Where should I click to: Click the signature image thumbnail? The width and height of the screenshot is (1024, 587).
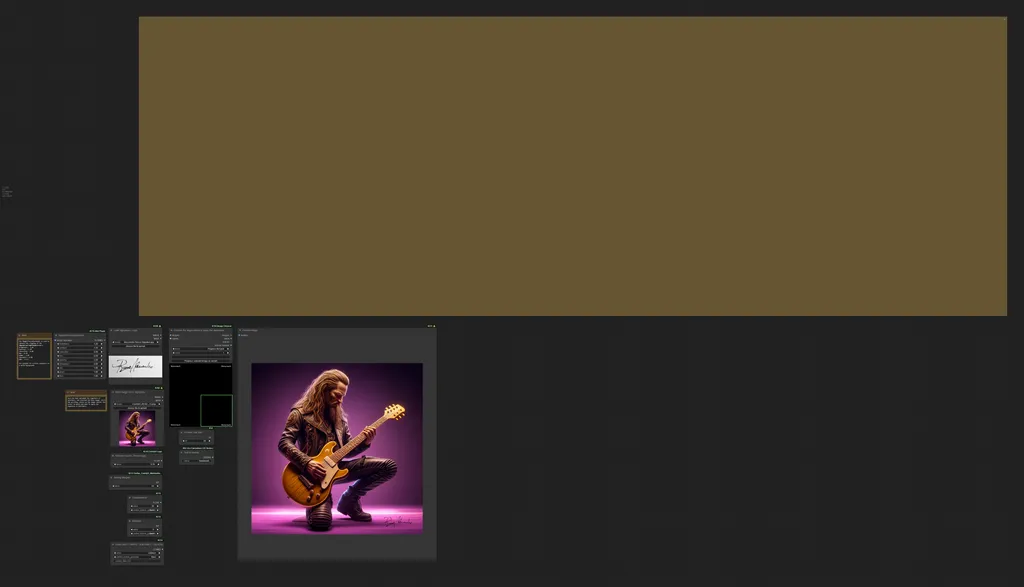pos(135,366)
